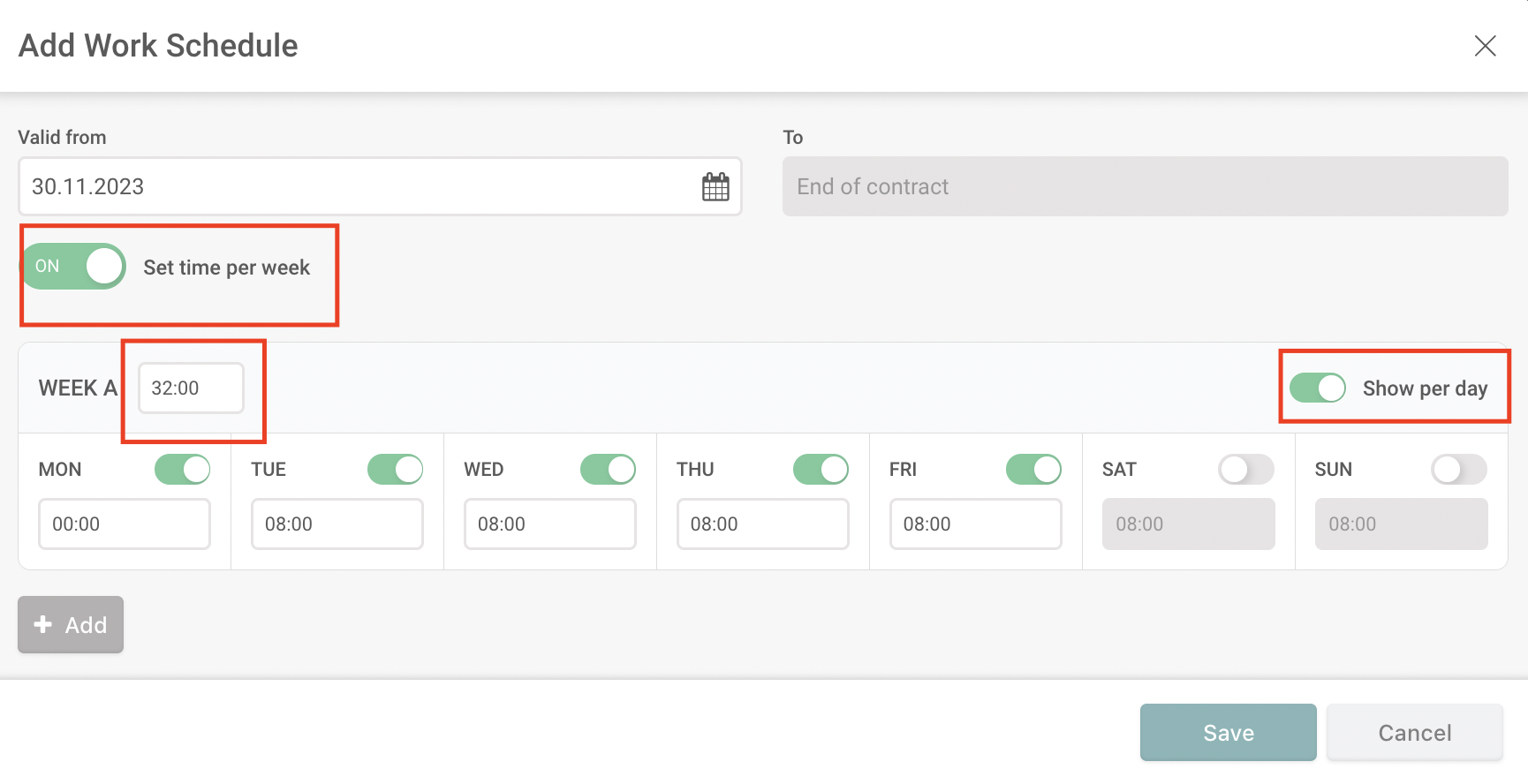Turn off the FRI workday toggle
Image resolution: width=1528 pixels, height=784 pixels.
point(1034,469)
